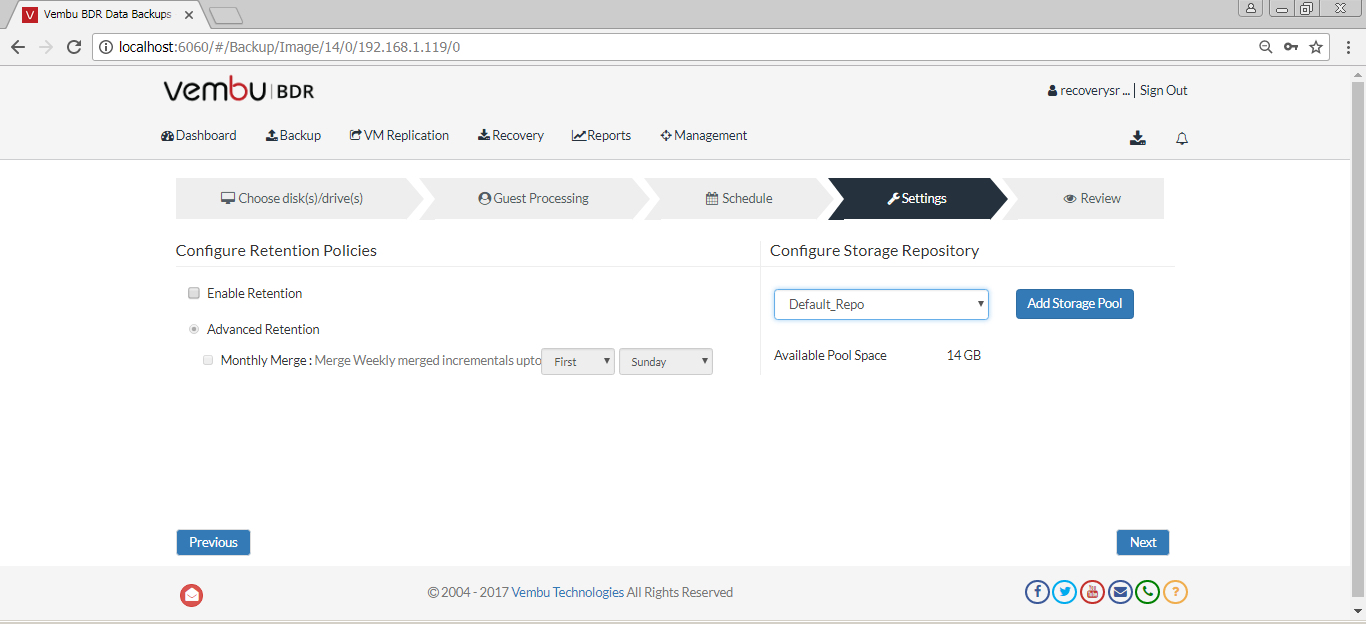Open the VM Replication menu
The height and width of the screenshot is (624, 1366).
[x=399, y=135]
